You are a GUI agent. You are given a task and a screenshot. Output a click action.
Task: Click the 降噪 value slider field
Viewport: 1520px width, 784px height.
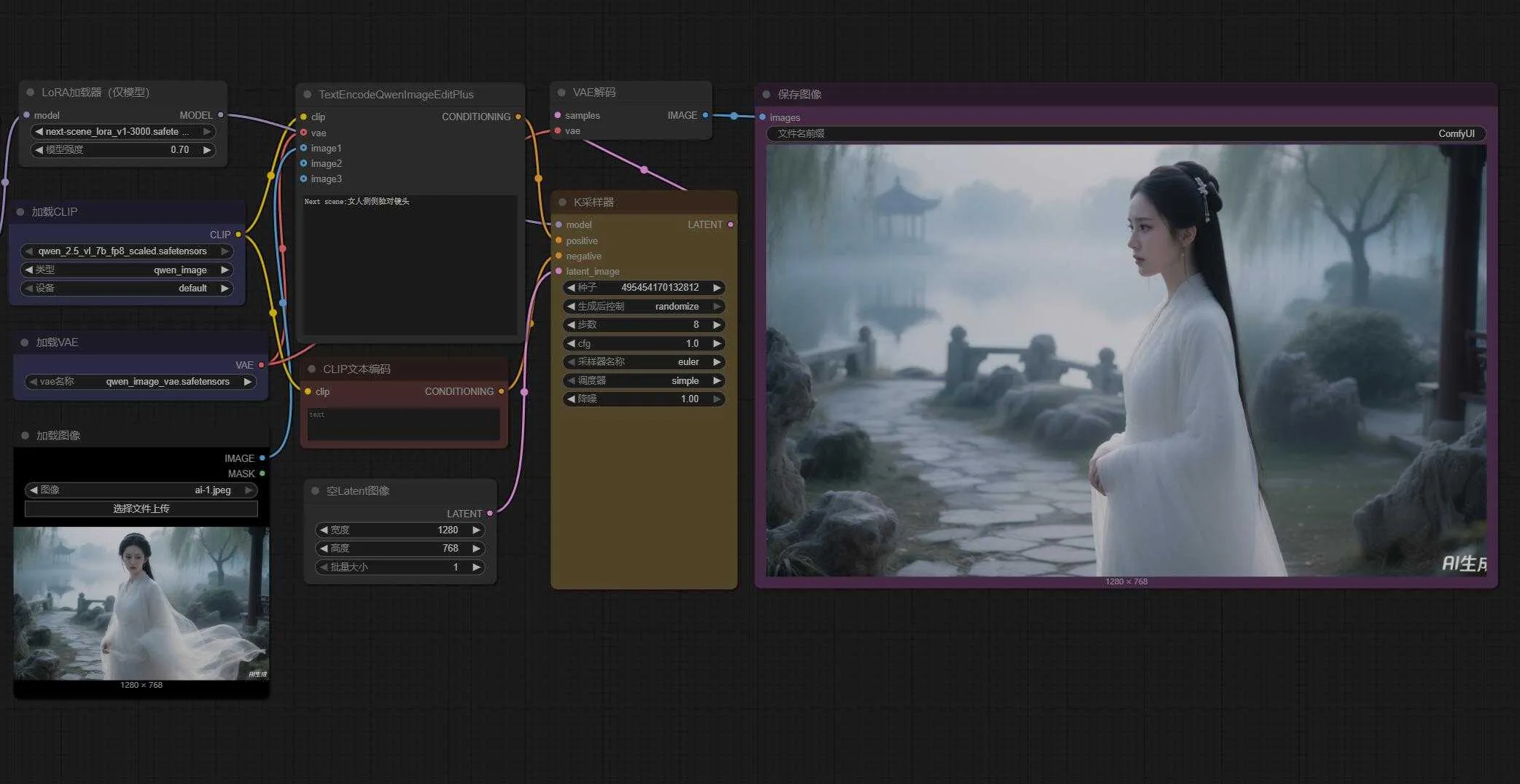click(644, 399)
